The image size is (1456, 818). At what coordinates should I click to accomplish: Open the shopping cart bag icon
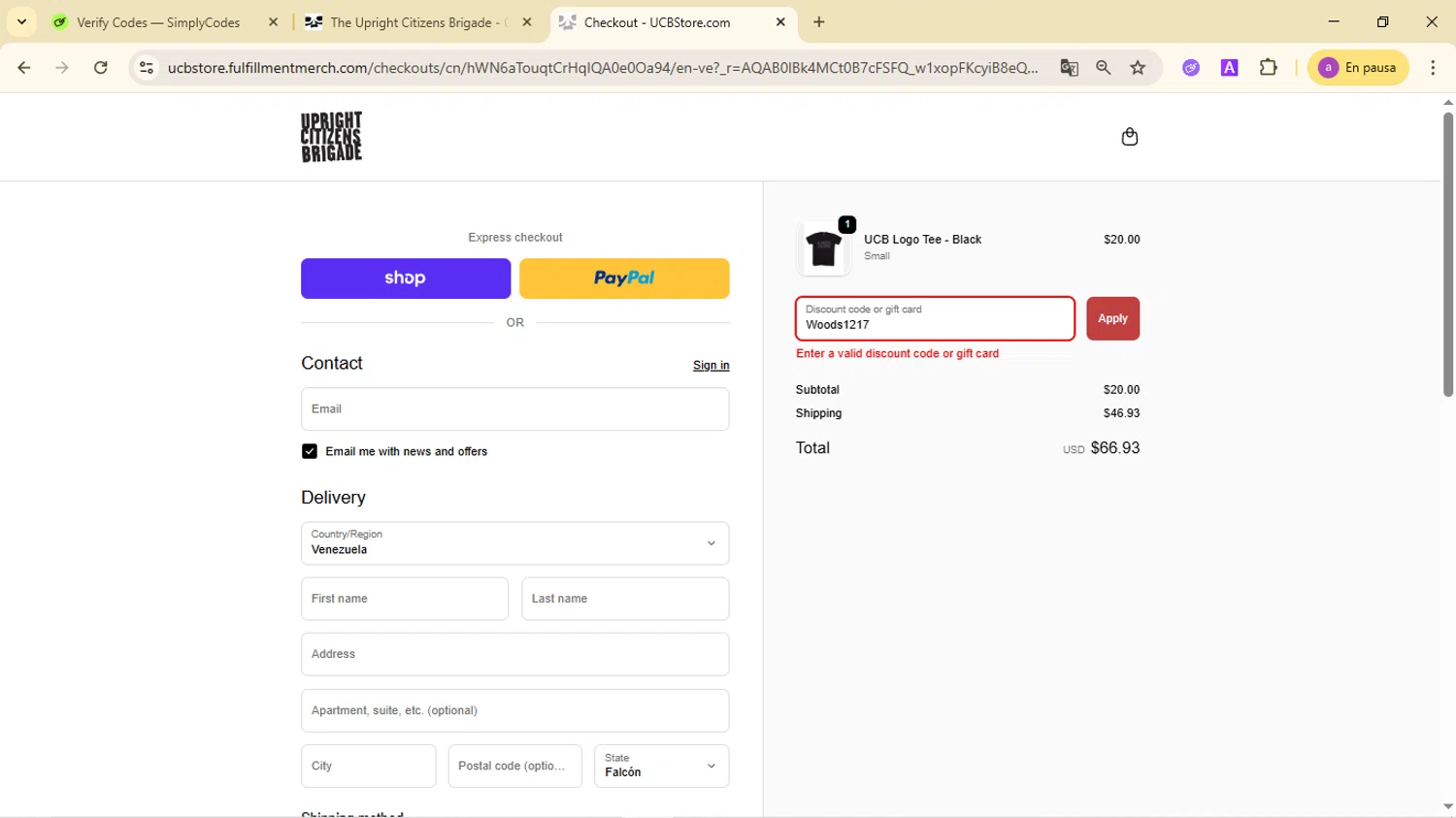[1129, 137]
